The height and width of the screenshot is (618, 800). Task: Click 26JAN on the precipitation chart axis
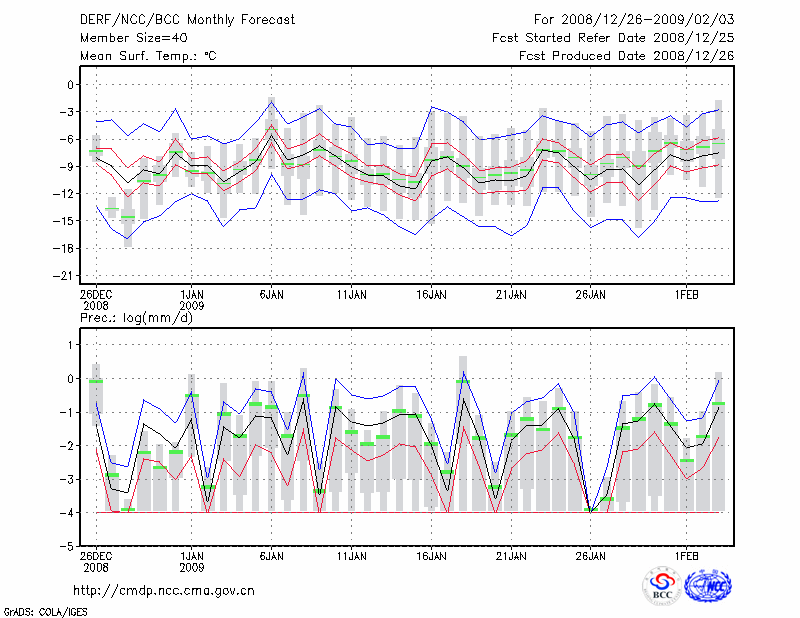(x=591, y=556)
